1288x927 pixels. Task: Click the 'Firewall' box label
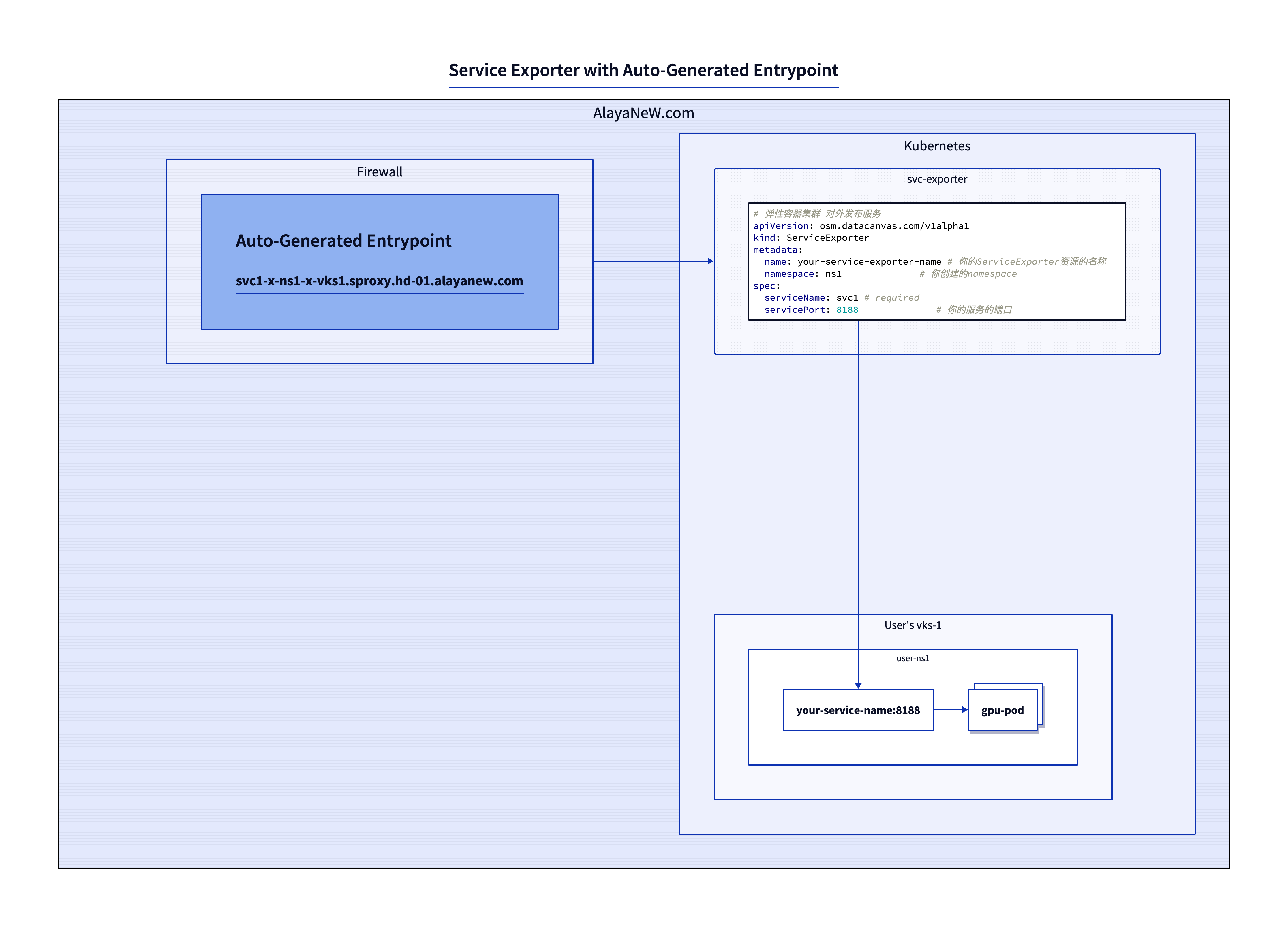[x=379, y=172]
